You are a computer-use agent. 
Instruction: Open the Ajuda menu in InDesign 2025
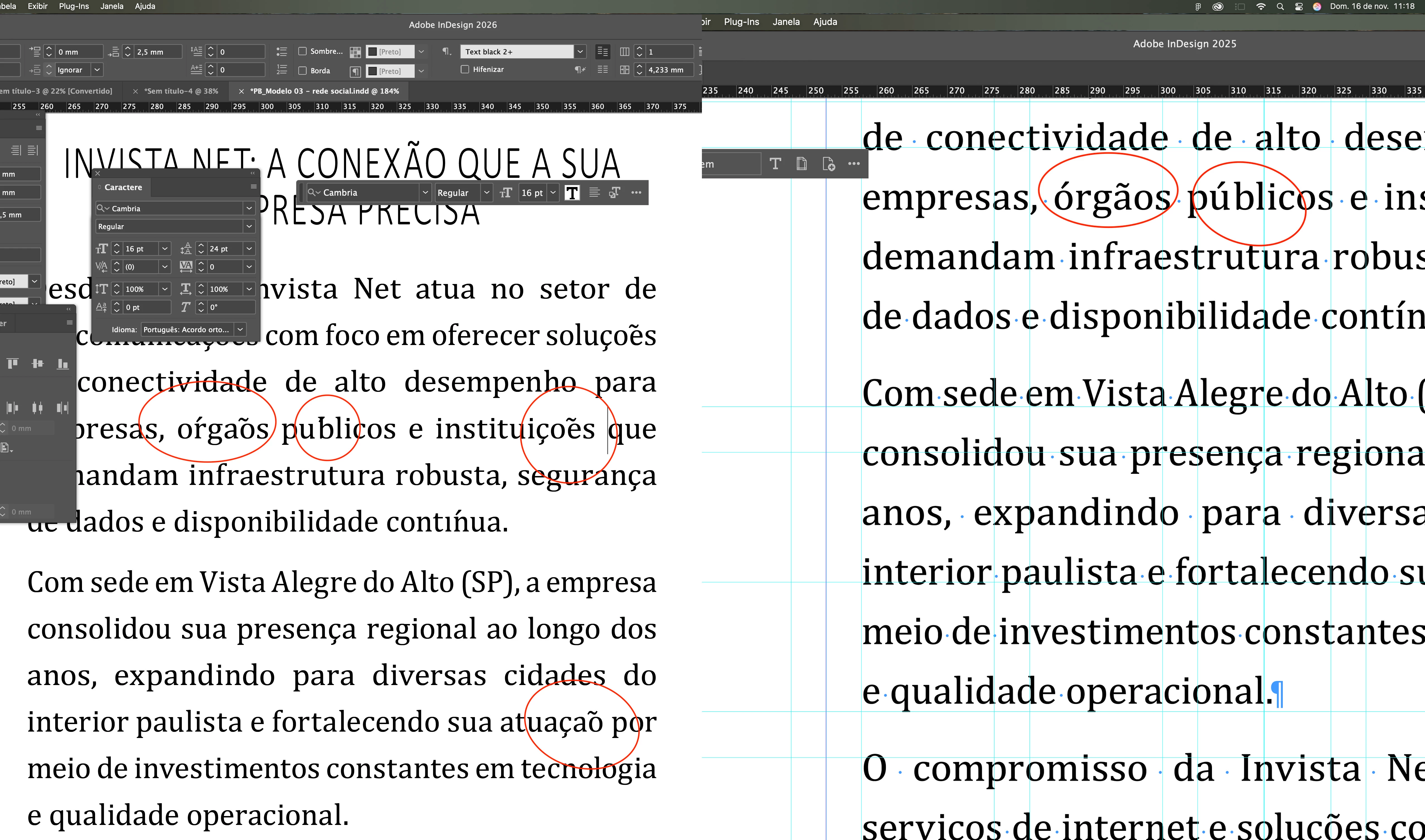[825, 22]
